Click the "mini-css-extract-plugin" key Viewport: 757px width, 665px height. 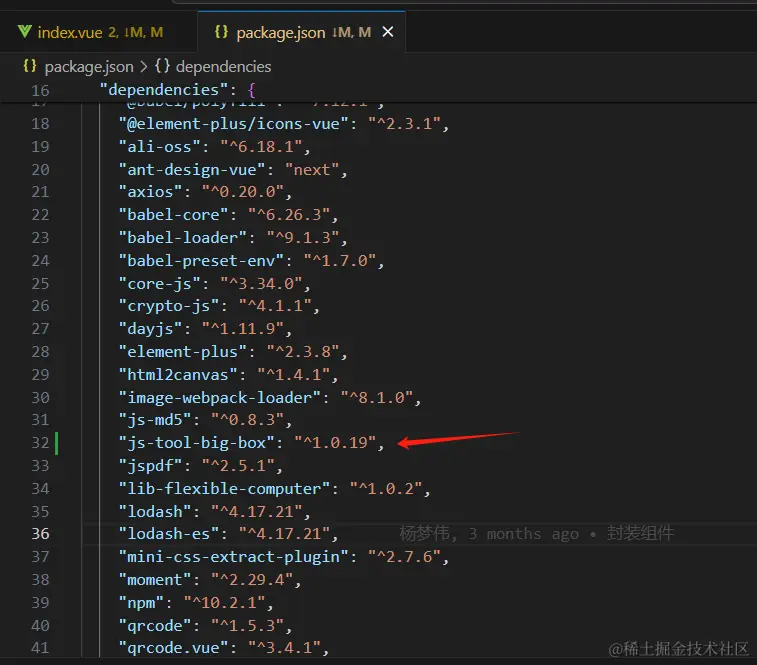tap(233, 556)
